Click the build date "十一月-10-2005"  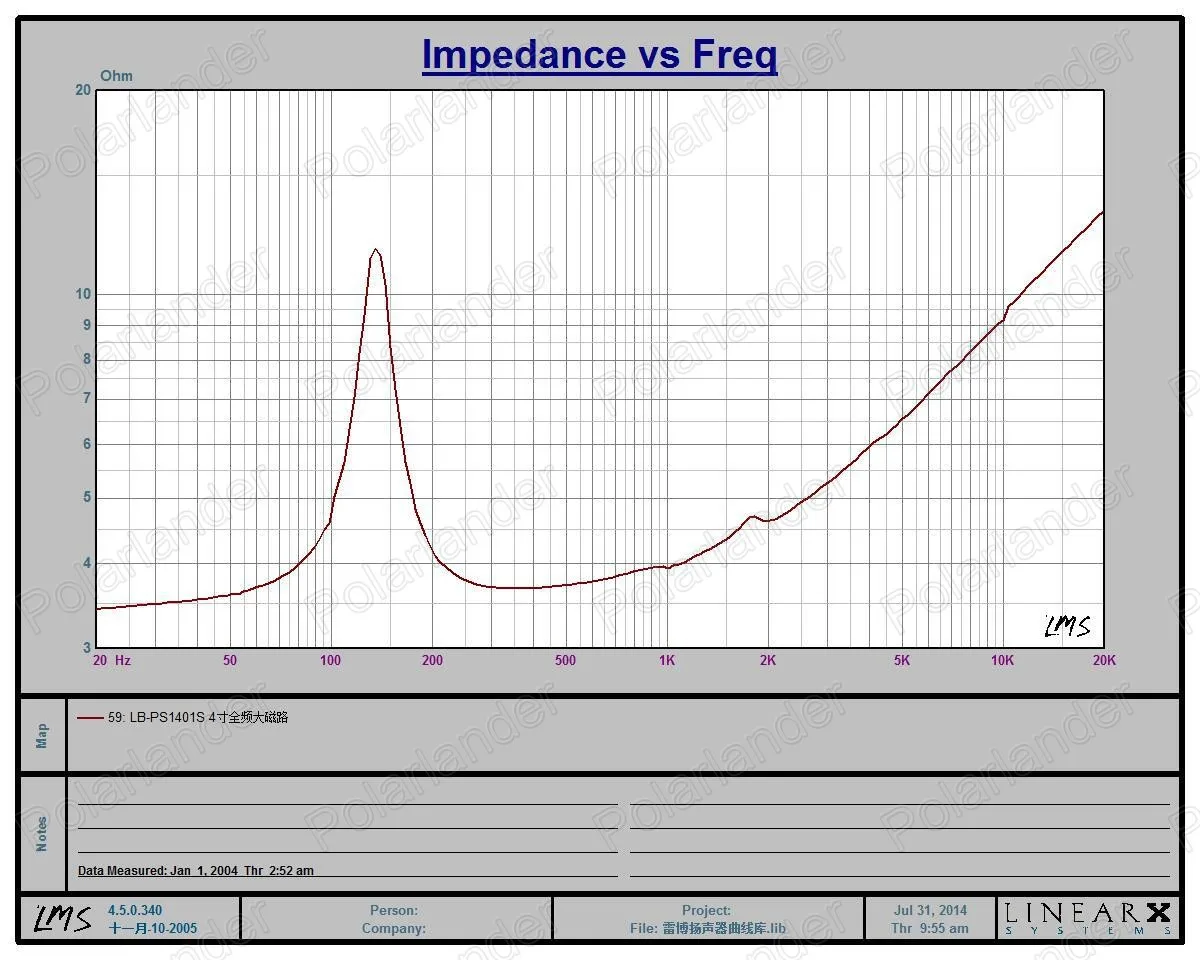153,928
